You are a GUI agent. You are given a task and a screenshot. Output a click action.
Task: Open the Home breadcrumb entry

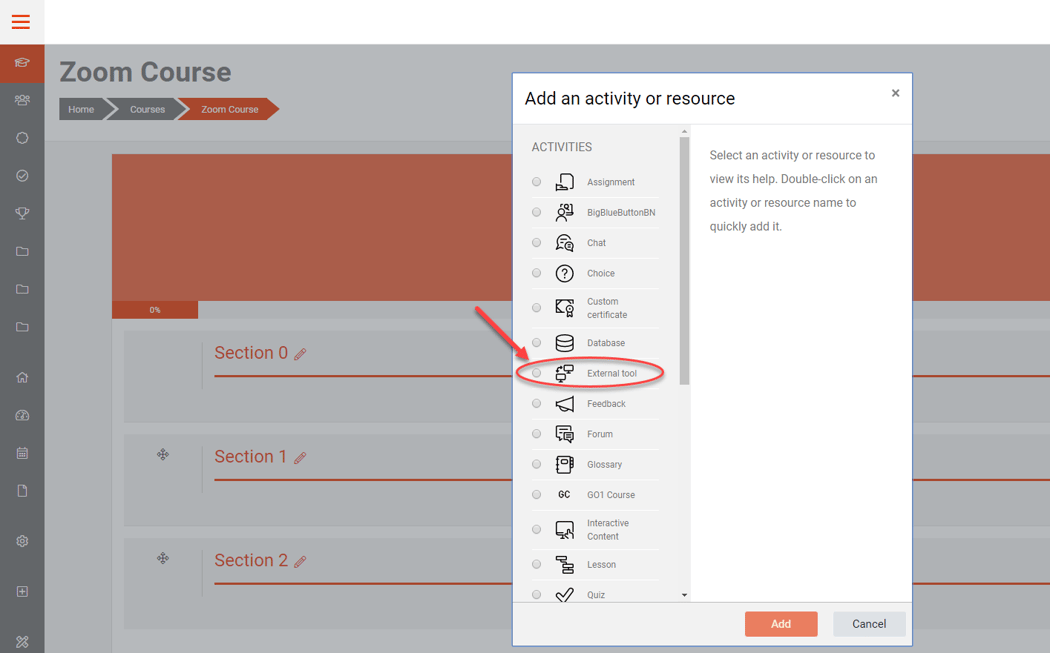(x=81, y=109)
